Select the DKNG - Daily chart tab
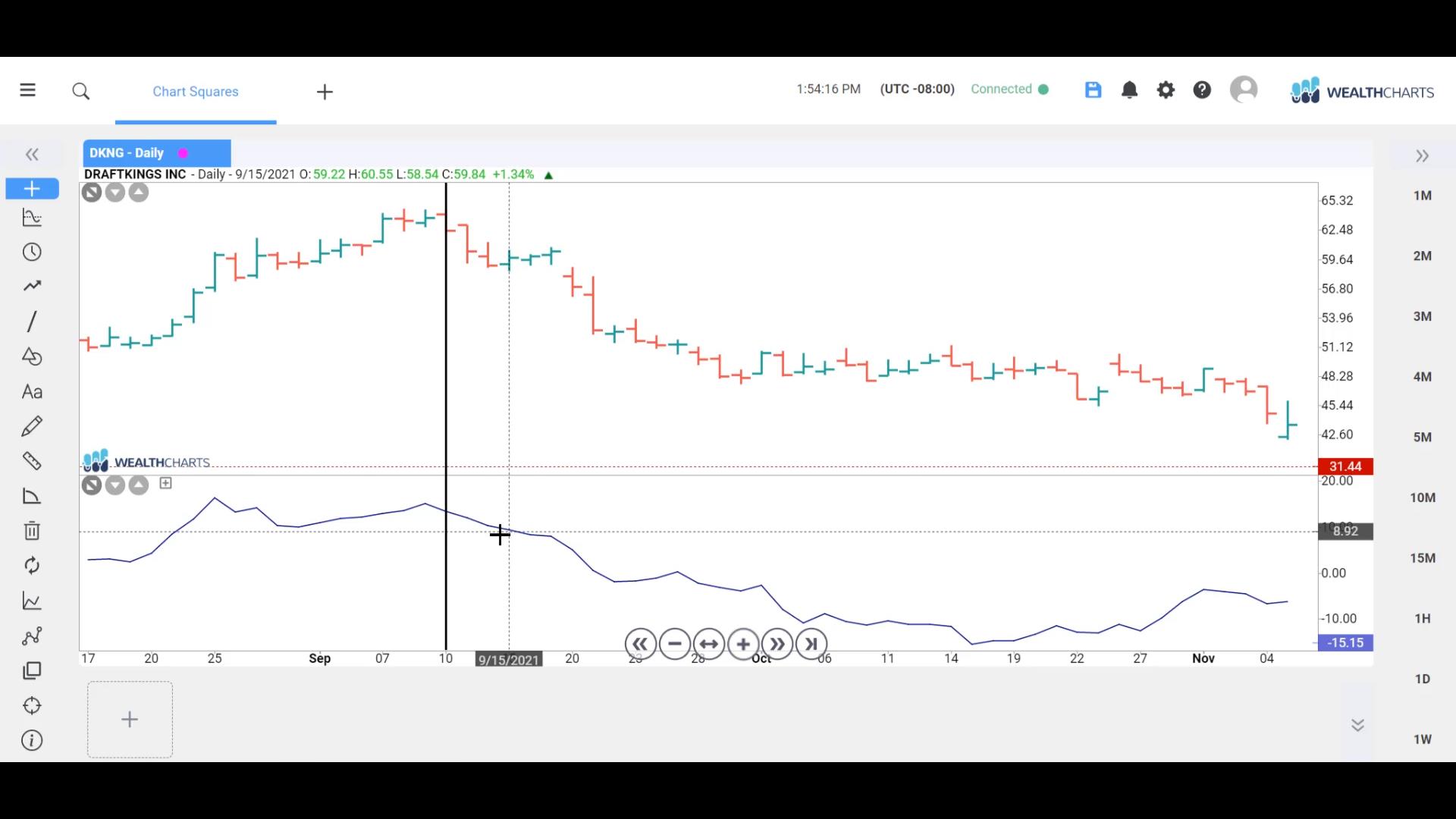This screenshot has height=819, width=1456. pos(156,153)
